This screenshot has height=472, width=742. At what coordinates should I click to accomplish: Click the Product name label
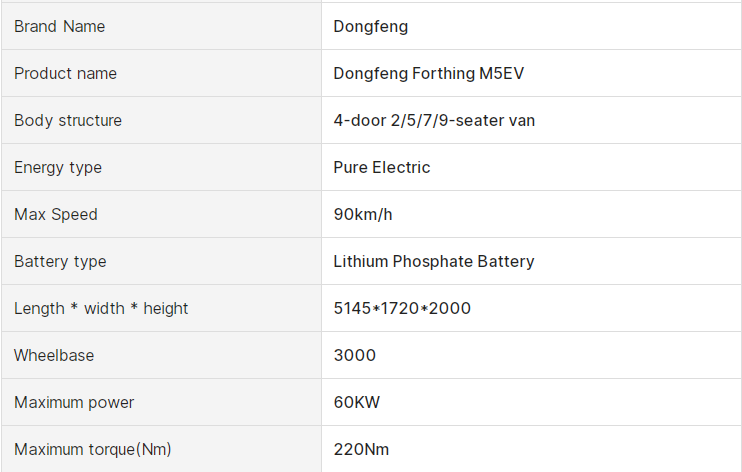pos(65,73)
